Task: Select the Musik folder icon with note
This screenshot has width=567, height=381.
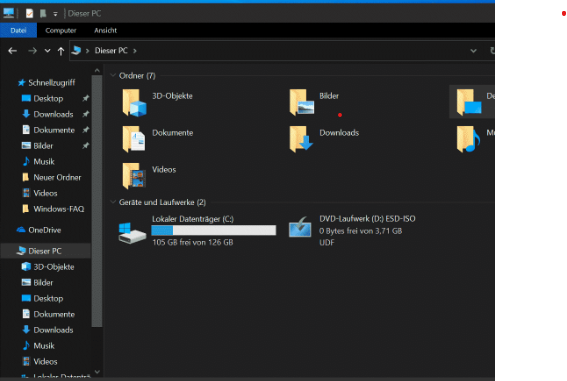Action: (x=468, y=139)
